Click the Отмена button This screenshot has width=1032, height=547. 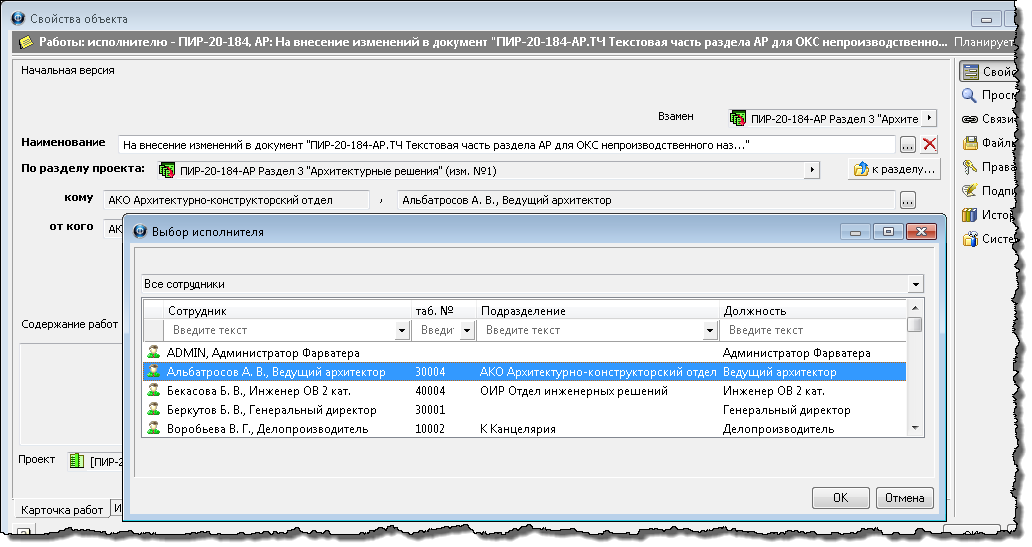click(904, 497)
